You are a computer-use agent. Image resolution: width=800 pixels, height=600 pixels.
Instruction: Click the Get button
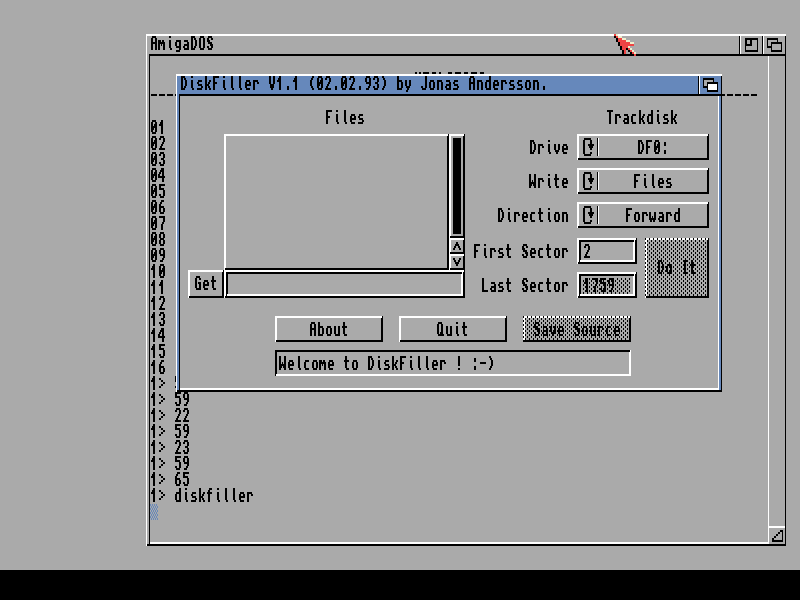pos(206,284)
